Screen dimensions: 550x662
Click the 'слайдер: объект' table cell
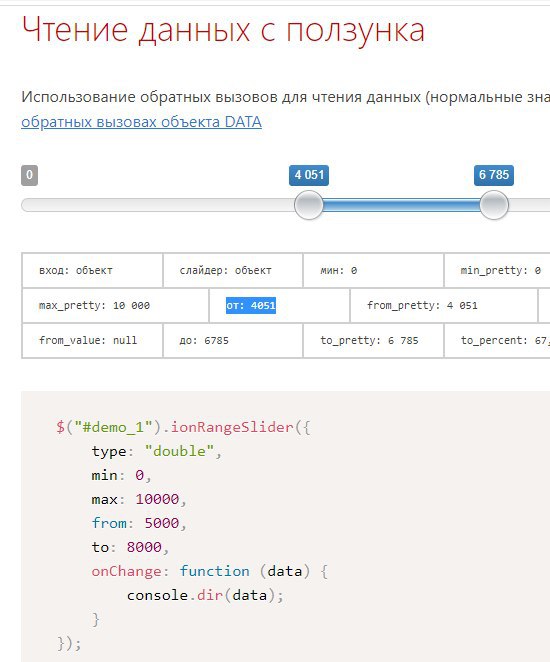coord(233,270)
